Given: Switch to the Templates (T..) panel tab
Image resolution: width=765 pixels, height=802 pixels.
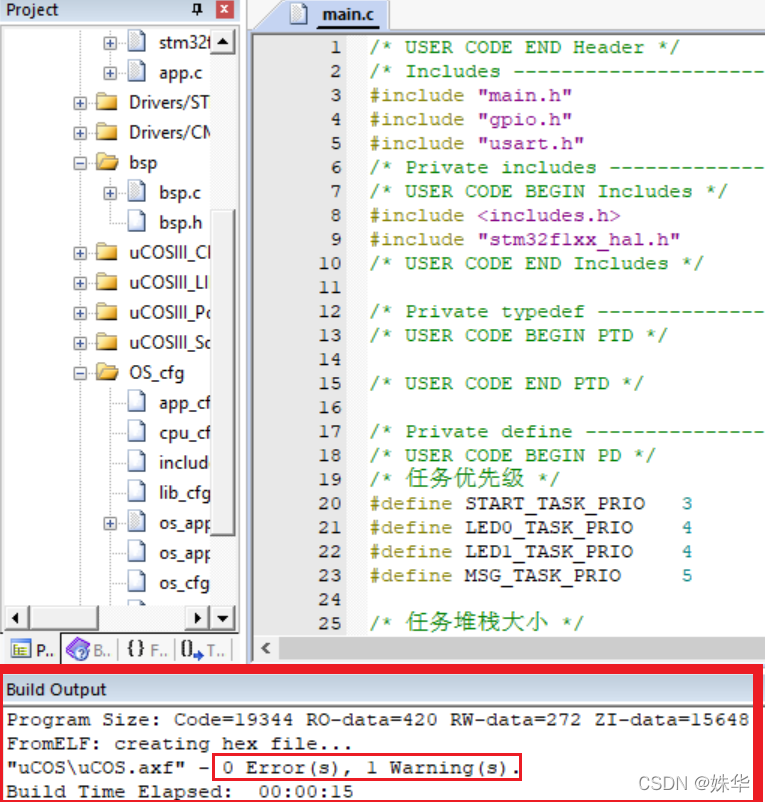Looking at the screenshot, I should [x=203, y=650].
